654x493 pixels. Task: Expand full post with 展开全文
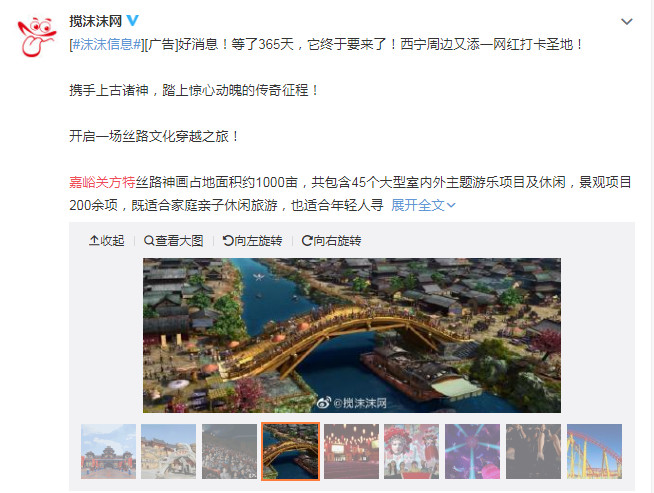point(423,205)
